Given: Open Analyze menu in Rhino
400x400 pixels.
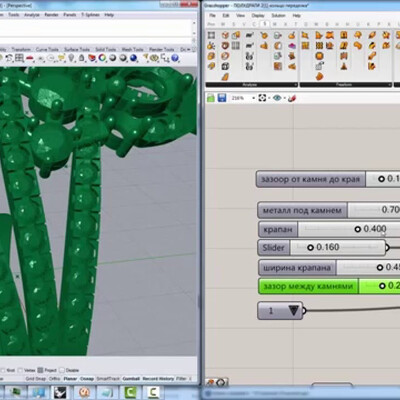Looking at the screenshot, I should point(32,15).
